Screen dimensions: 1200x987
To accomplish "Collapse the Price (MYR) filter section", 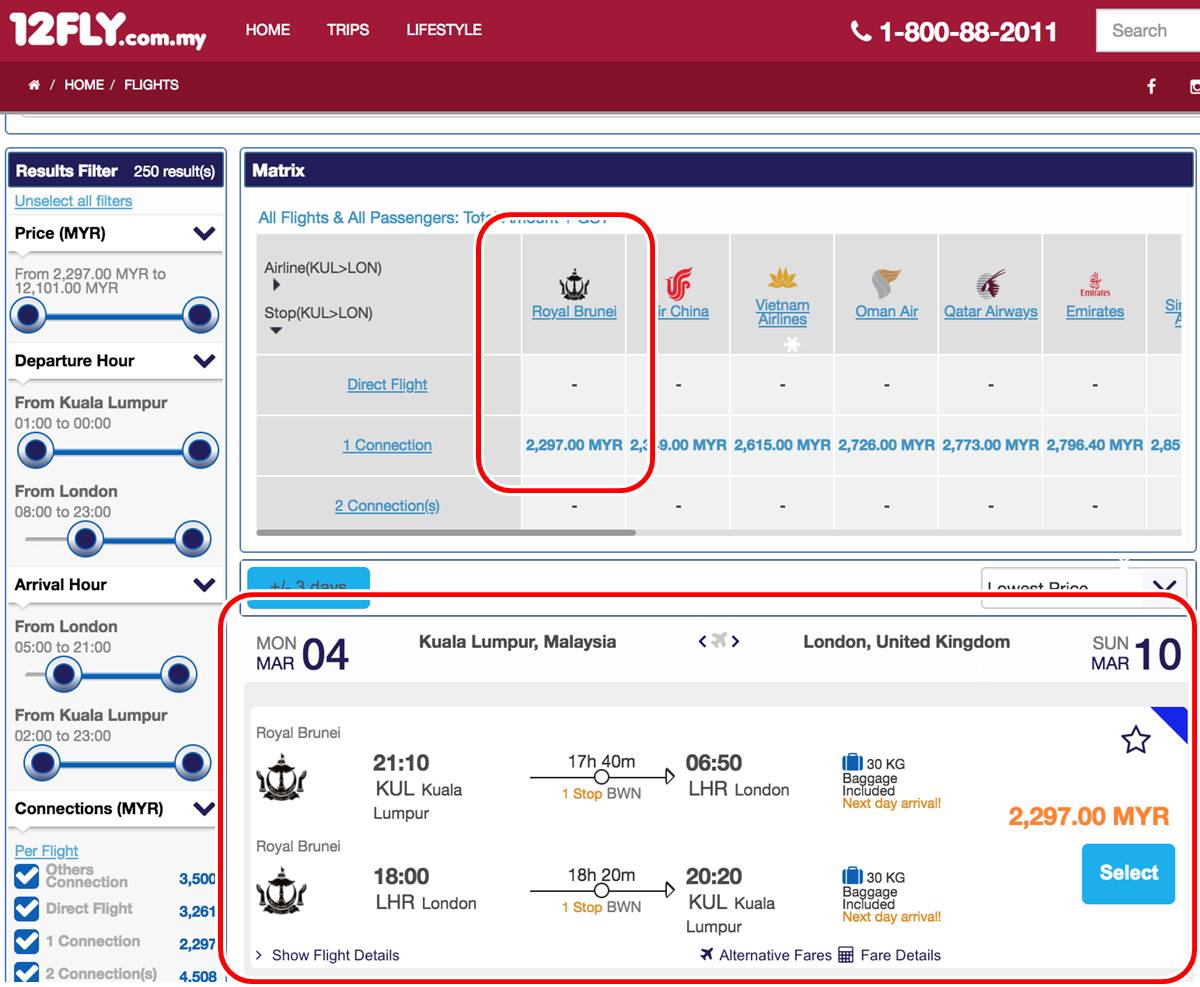I will (204, 234).
